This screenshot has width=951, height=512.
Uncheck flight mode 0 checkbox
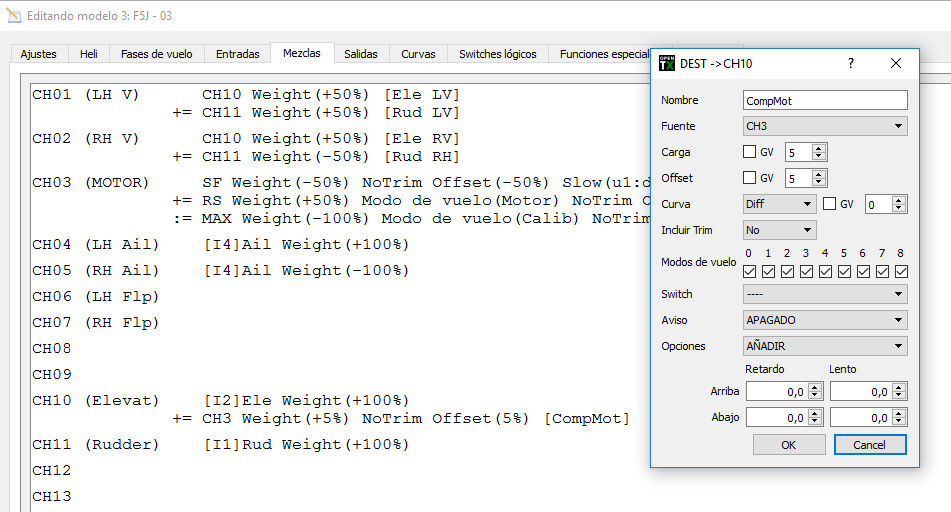[750, 271]
